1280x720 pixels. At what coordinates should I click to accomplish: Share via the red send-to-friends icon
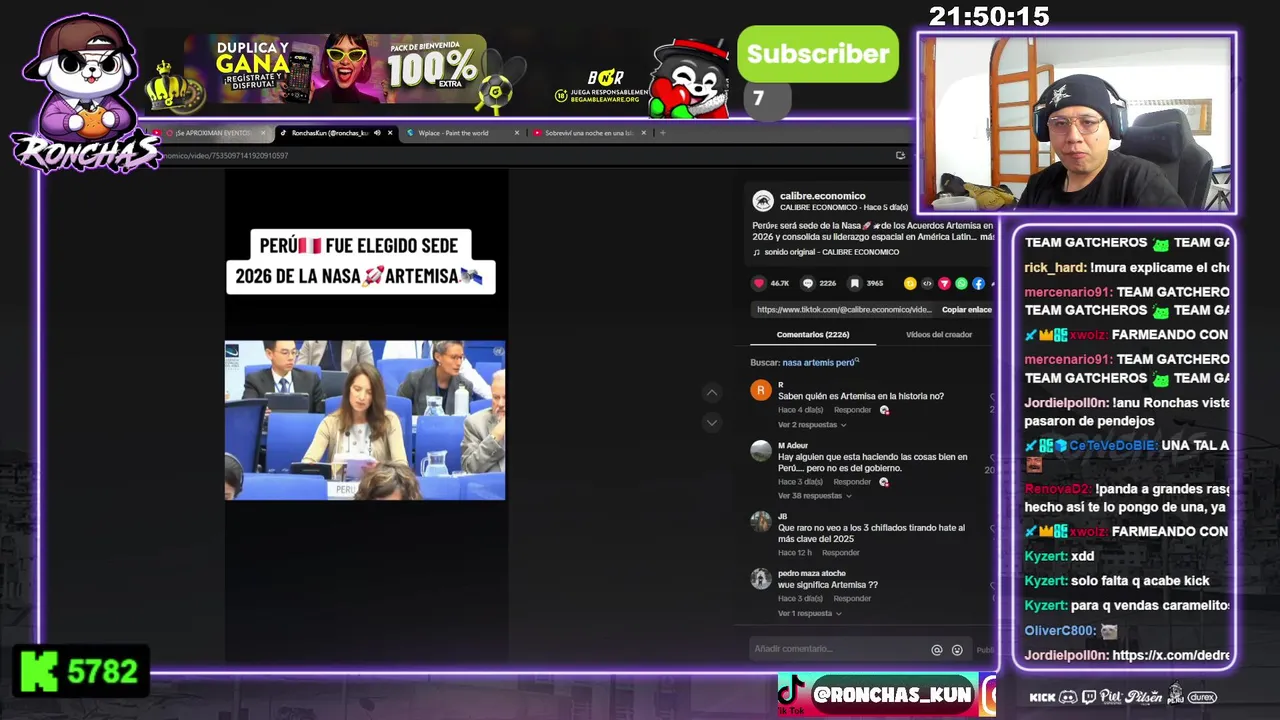click(944, 283)
